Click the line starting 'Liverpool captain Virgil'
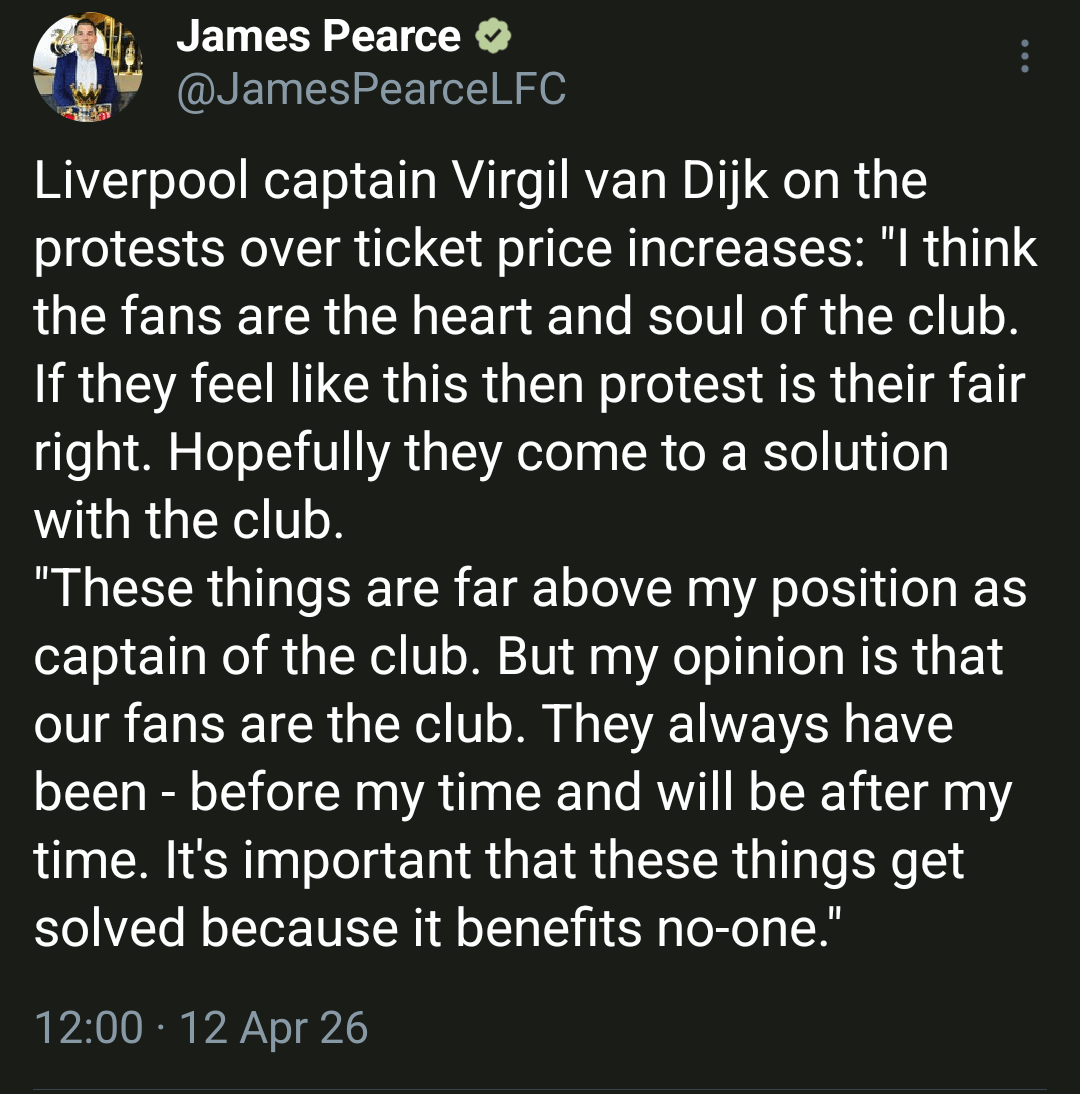The width and height of the screenshot is (1080, 1094). coord(480,181)
